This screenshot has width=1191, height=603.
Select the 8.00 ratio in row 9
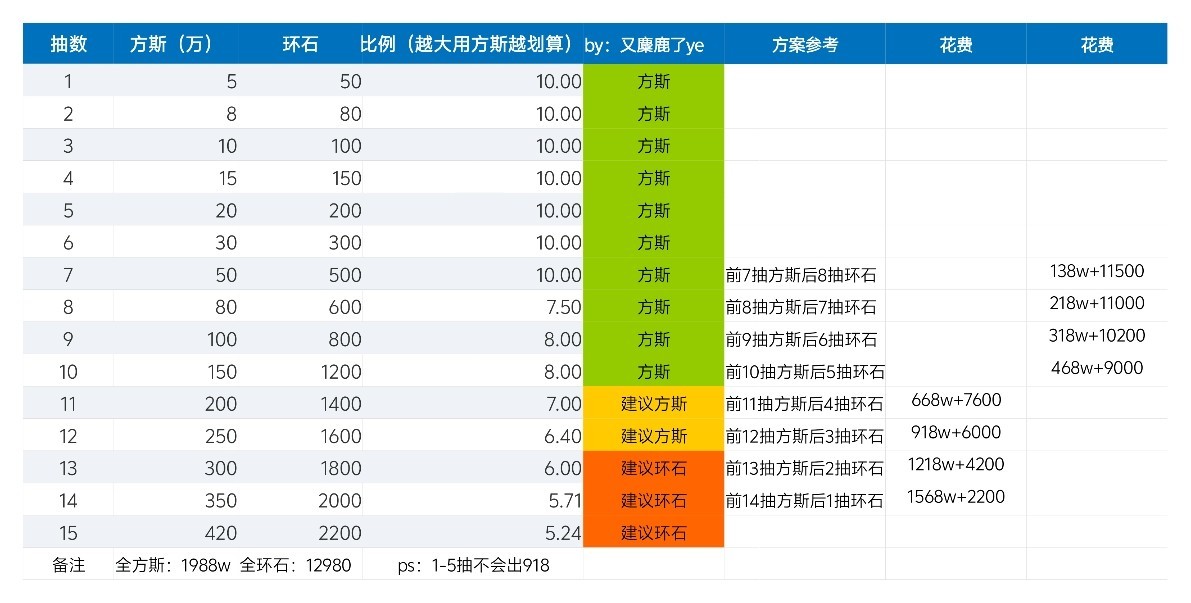(x=563, y=339)
